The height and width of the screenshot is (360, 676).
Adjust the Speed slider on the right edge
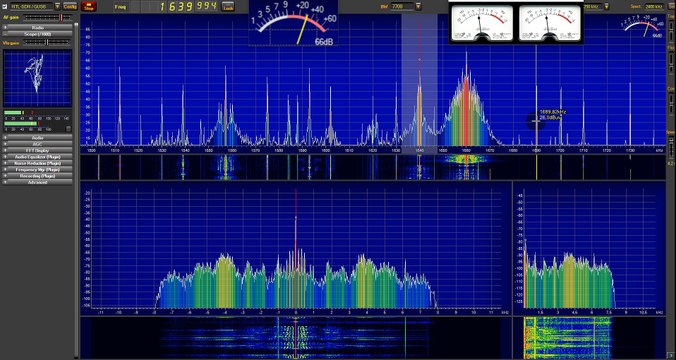point(671,147)
